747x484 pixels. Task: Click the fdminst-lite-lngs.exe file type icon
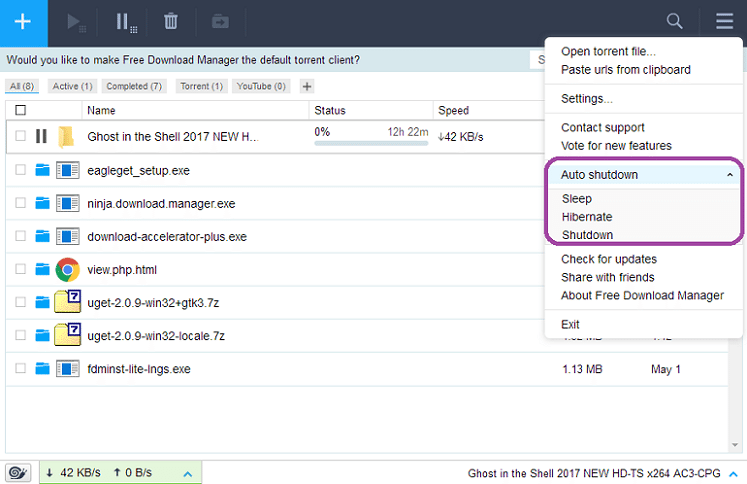[68, 369]
